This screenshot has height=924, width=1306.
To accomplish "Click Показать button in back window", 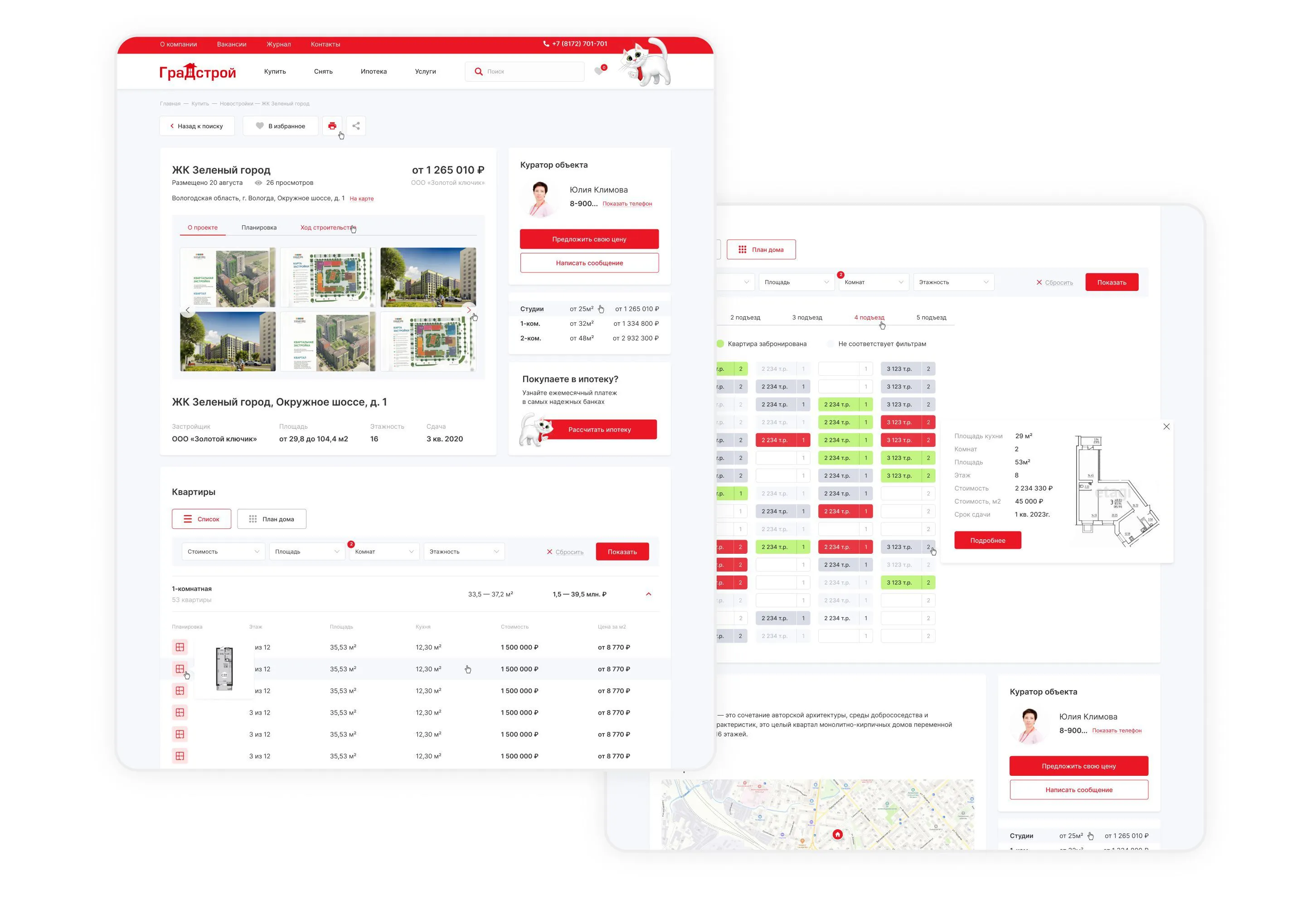I will 1112,282.
